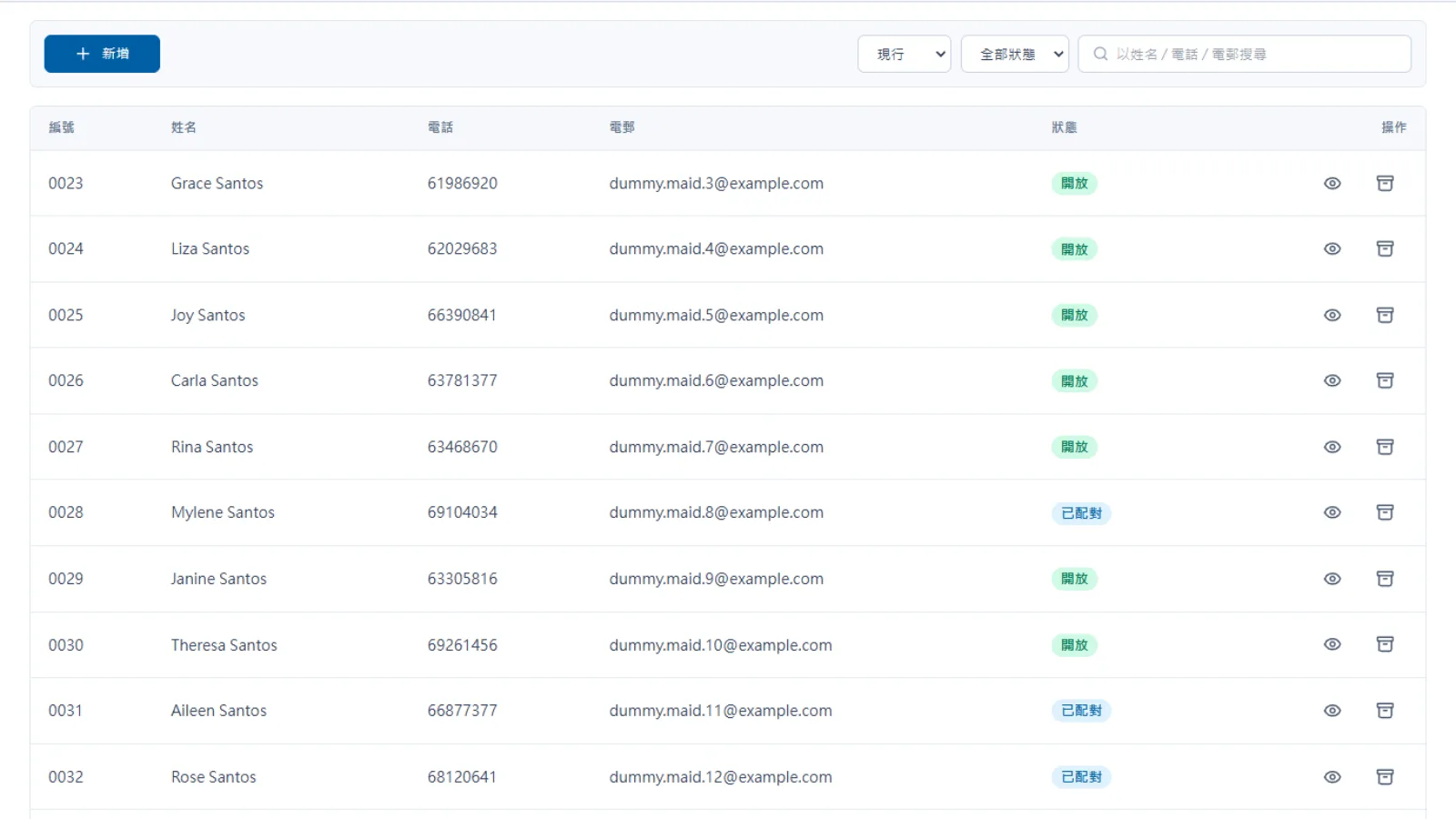View details for Aileen Santos
This screenshot has height=819, width=1456.
pos(1332,711)
